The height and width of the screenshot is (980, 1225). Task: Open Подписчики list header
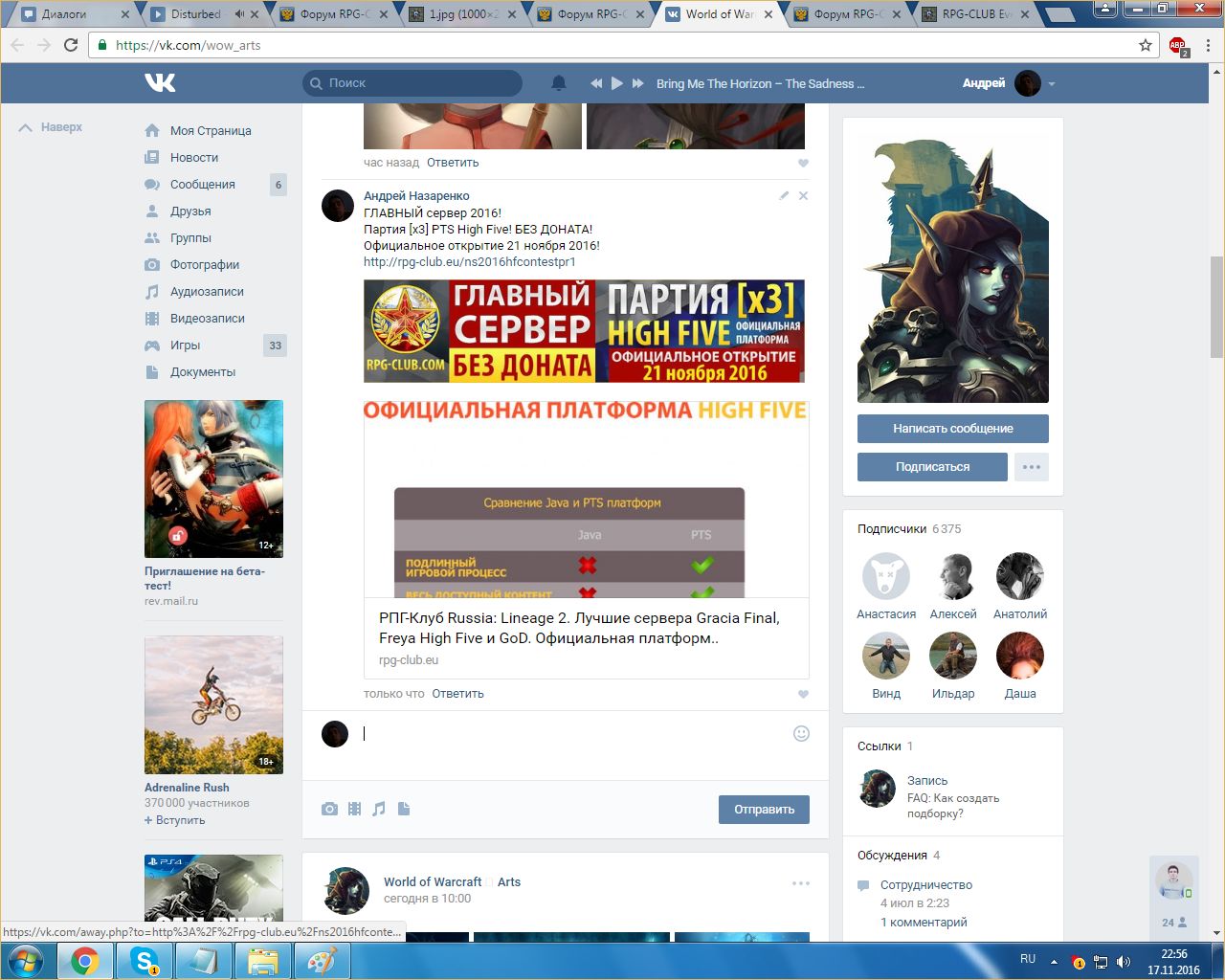point(909,529)
